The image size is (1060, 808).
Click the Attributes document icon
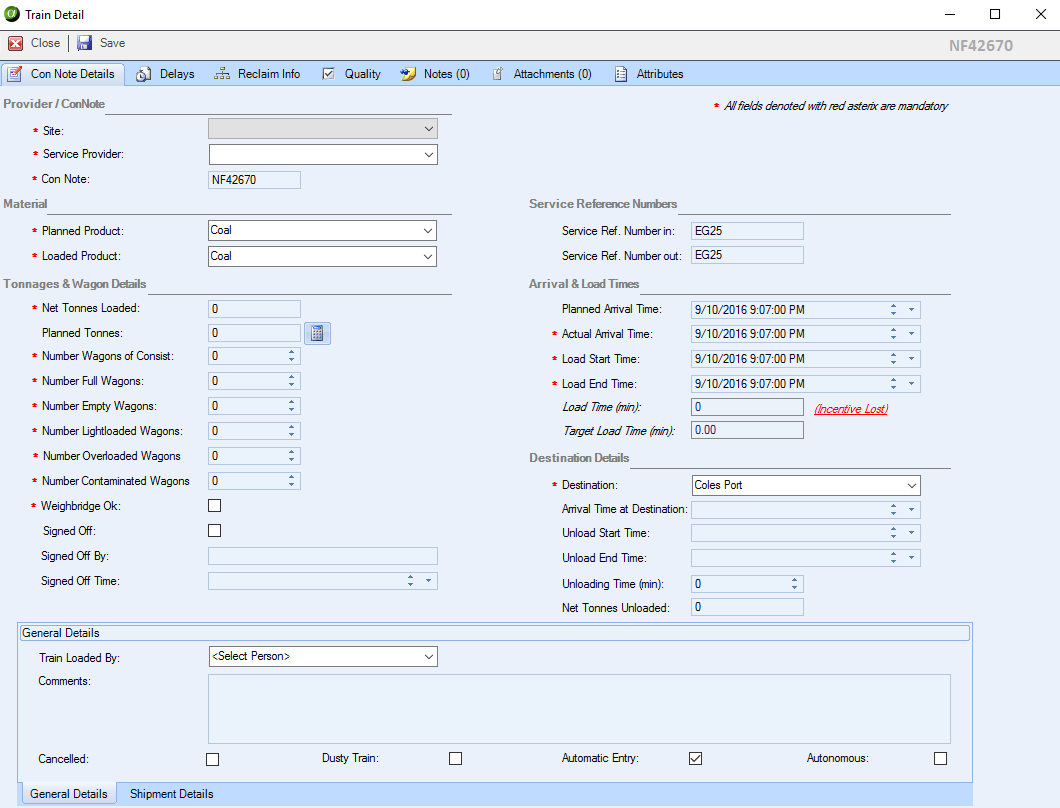[621, 74]
